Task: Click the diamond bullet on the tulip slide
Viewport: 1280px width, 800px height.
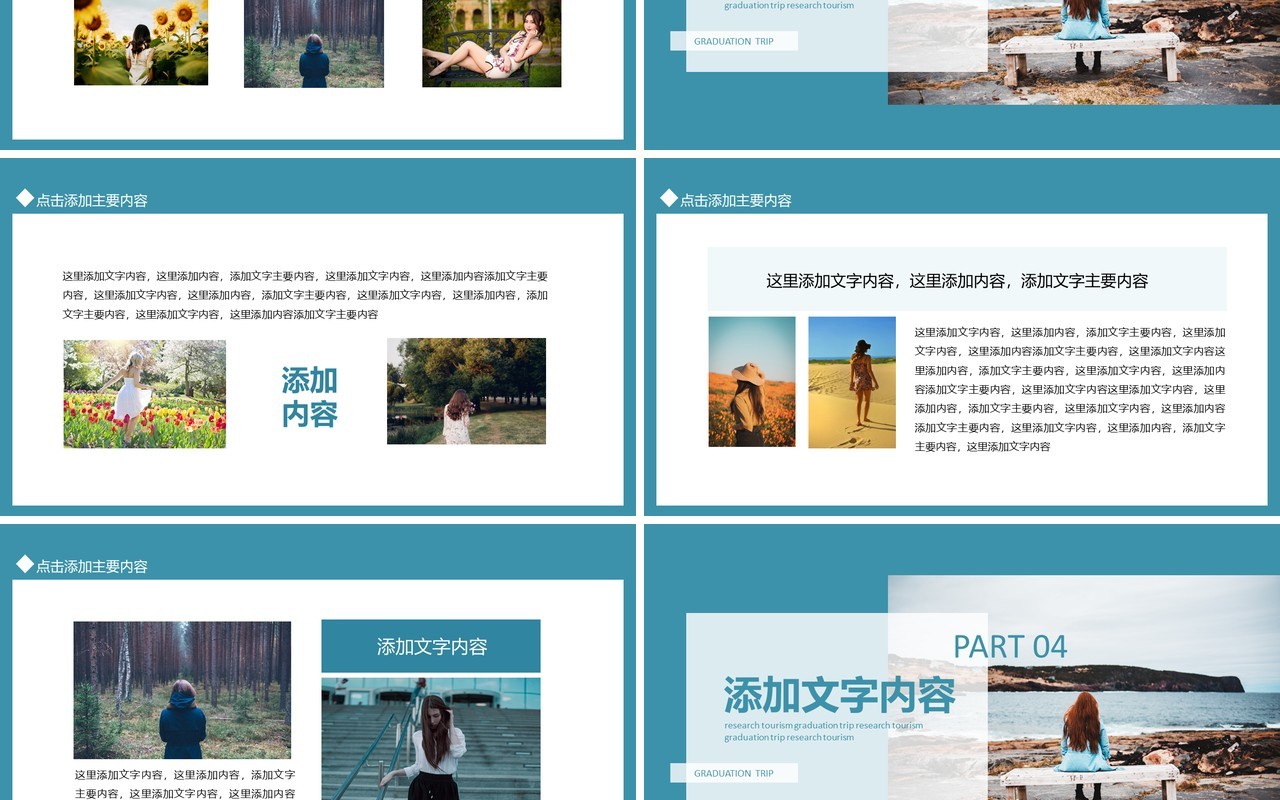Action: [25, 198]
